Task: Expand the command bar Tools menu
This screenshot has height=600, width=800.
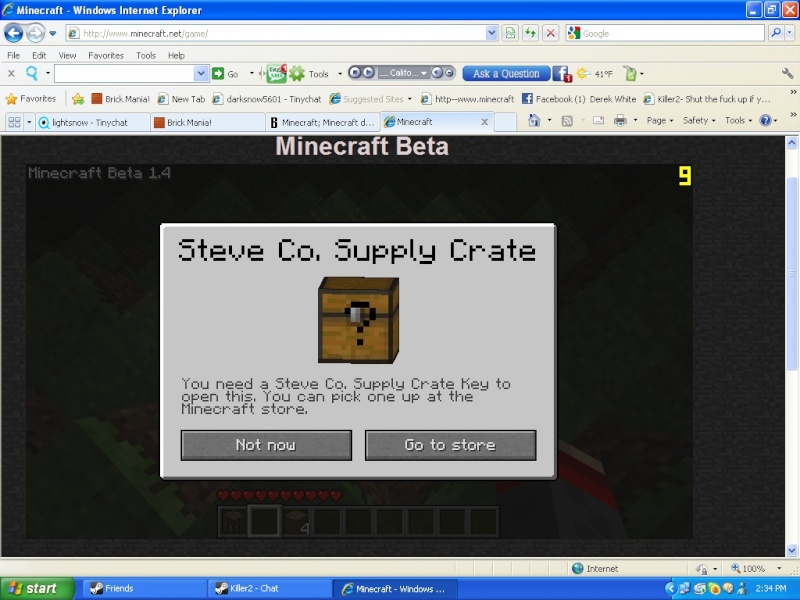Action: coord(738,121)
